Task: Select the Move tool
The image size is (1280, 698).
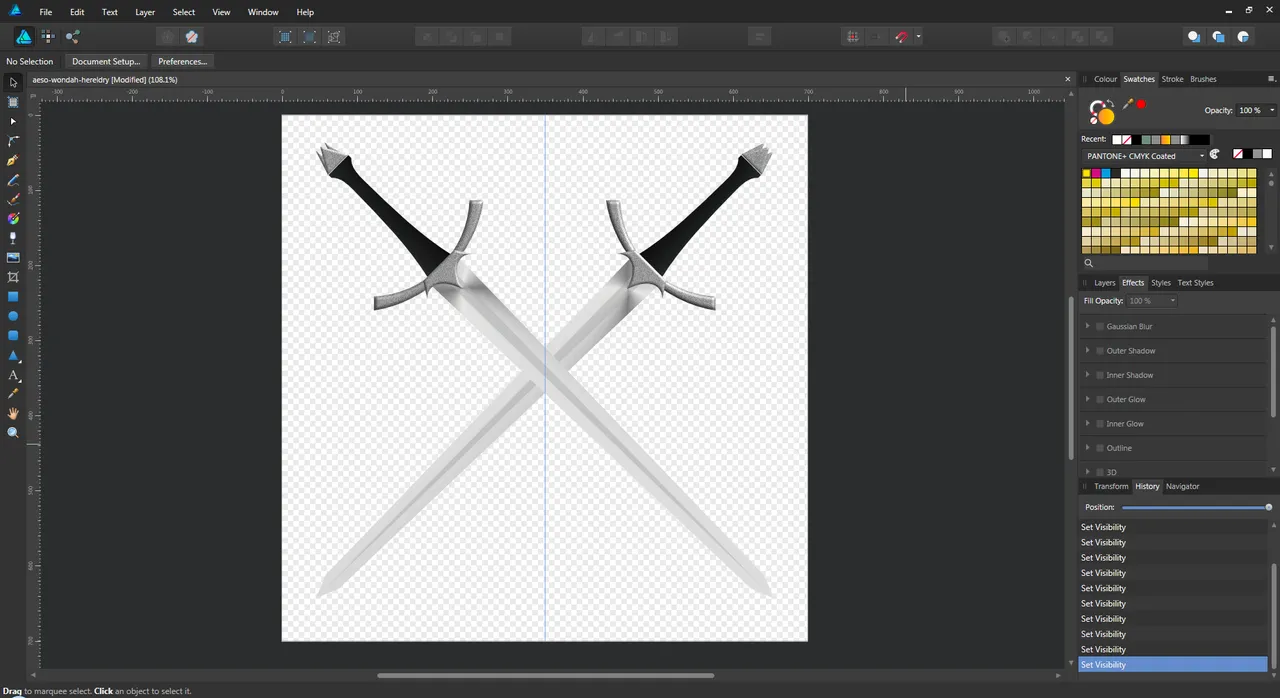Action: coord(13,83)
